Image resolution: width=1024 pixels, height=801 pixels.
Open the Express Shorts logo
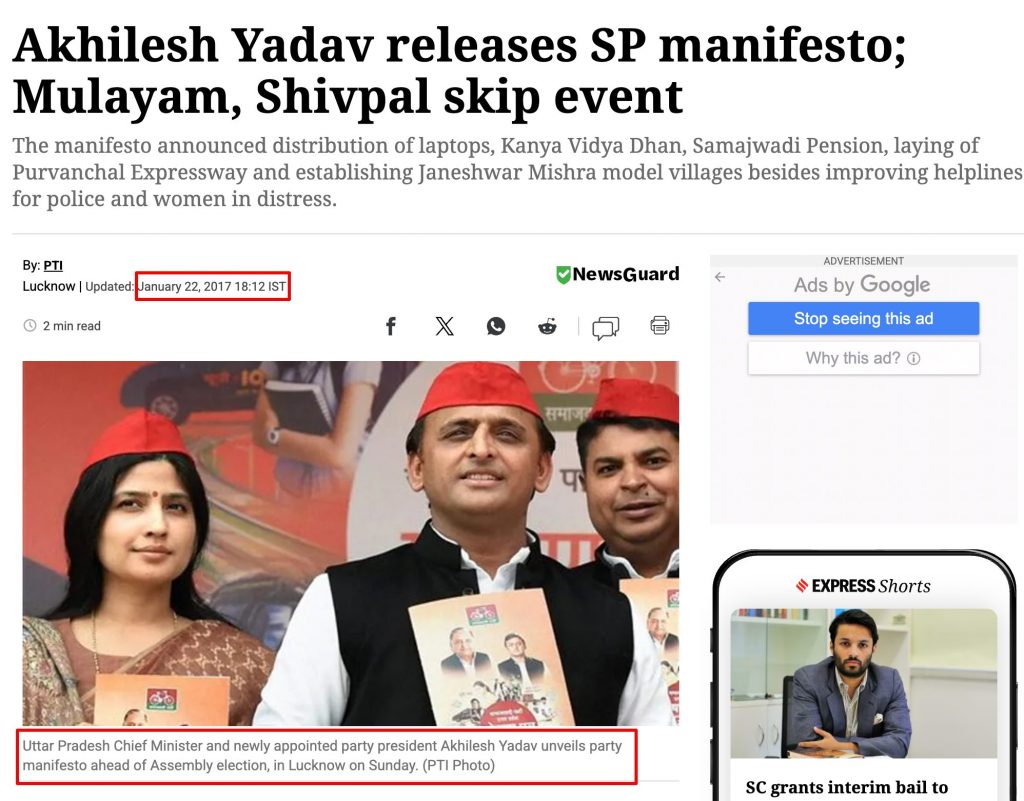(863, 586)
